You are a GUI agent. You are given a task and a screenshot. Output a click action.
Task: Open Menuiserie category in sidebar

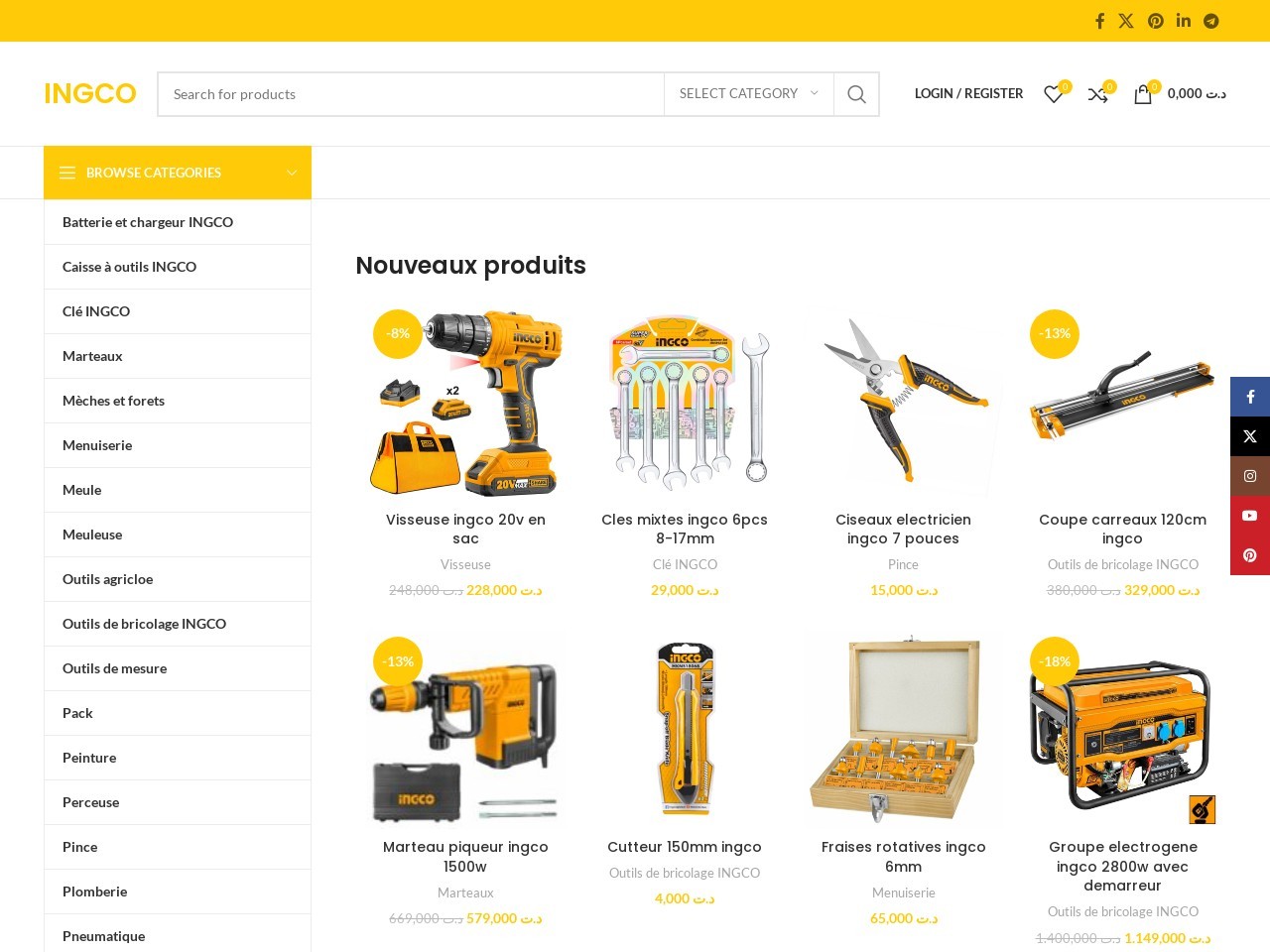[178, 445]
